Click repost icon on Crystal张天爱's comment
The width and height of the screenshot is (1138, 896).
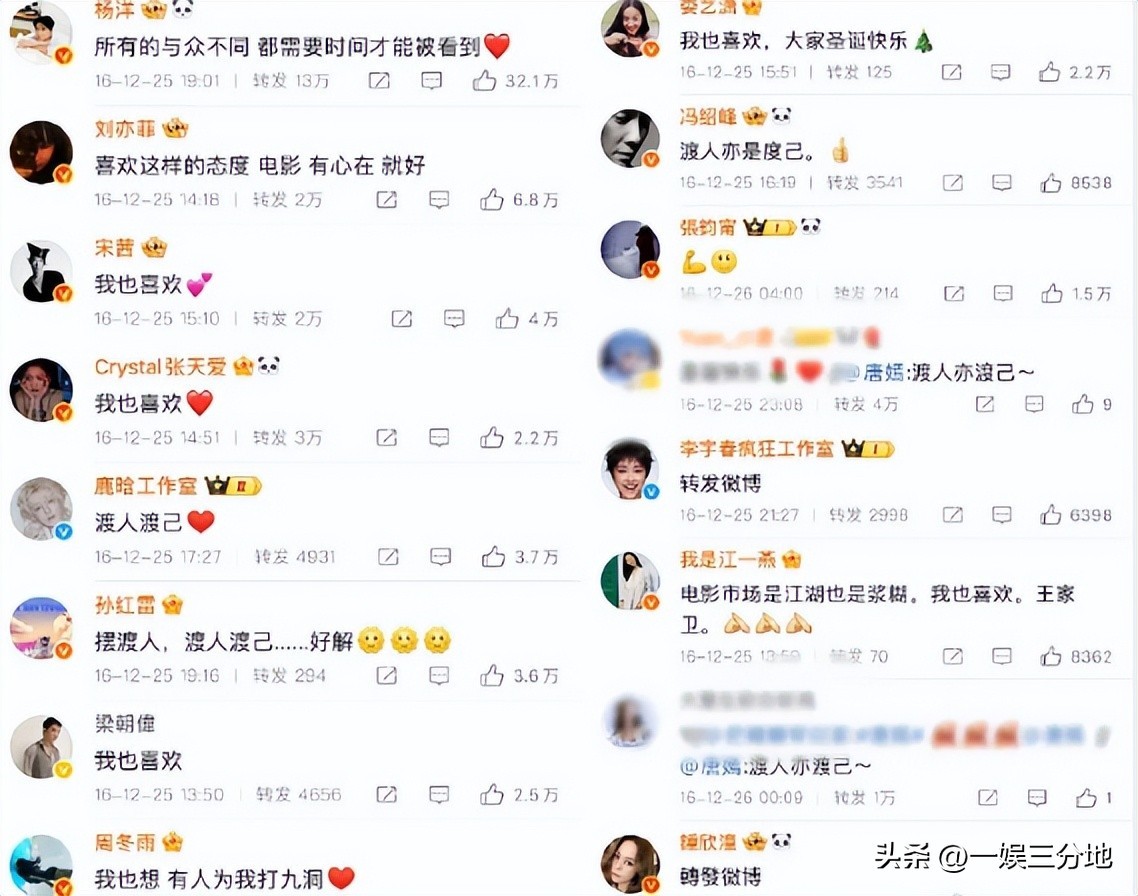coord(386,437)
